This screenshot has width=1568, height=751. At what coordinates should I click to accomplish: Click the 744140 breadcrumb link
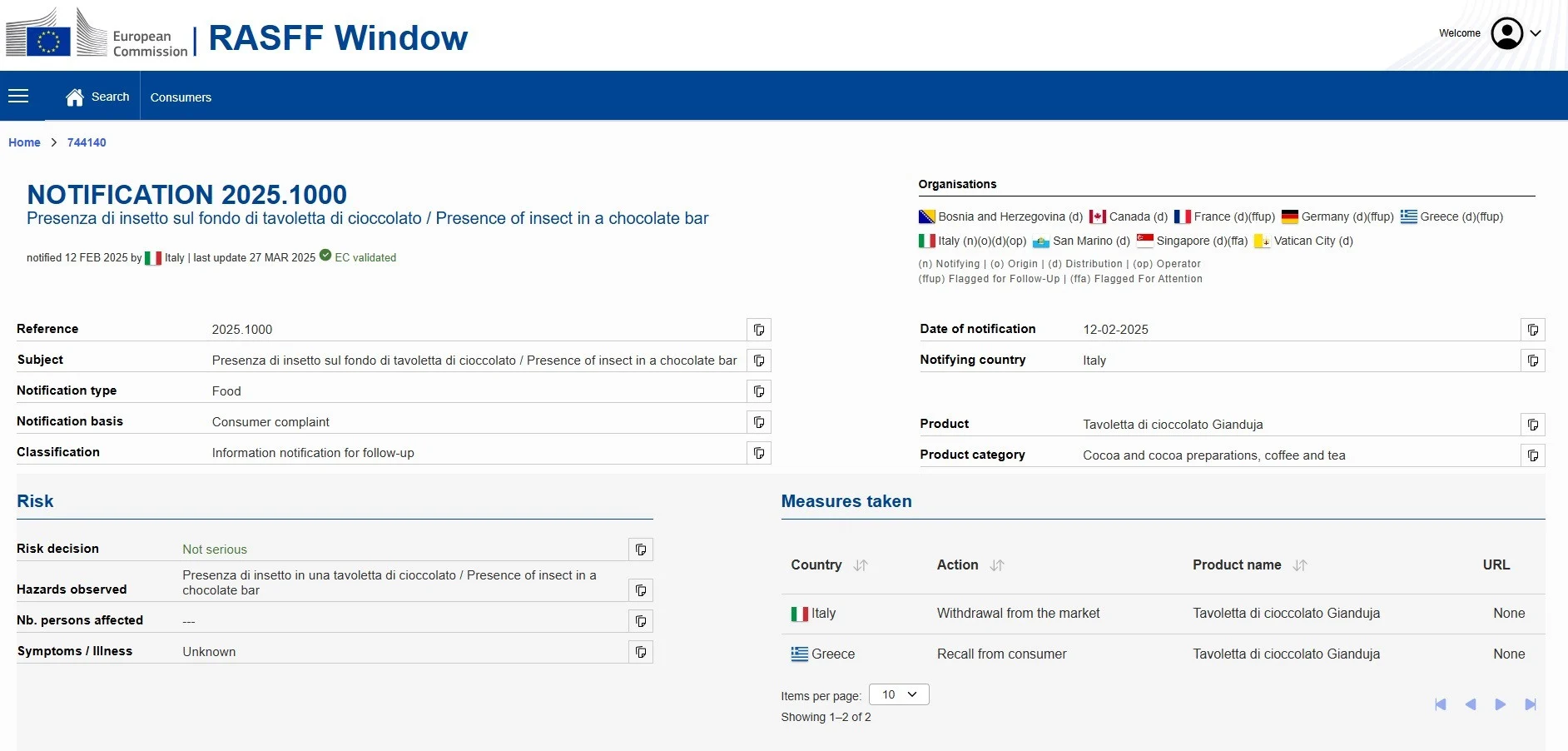tap(87, 142)
